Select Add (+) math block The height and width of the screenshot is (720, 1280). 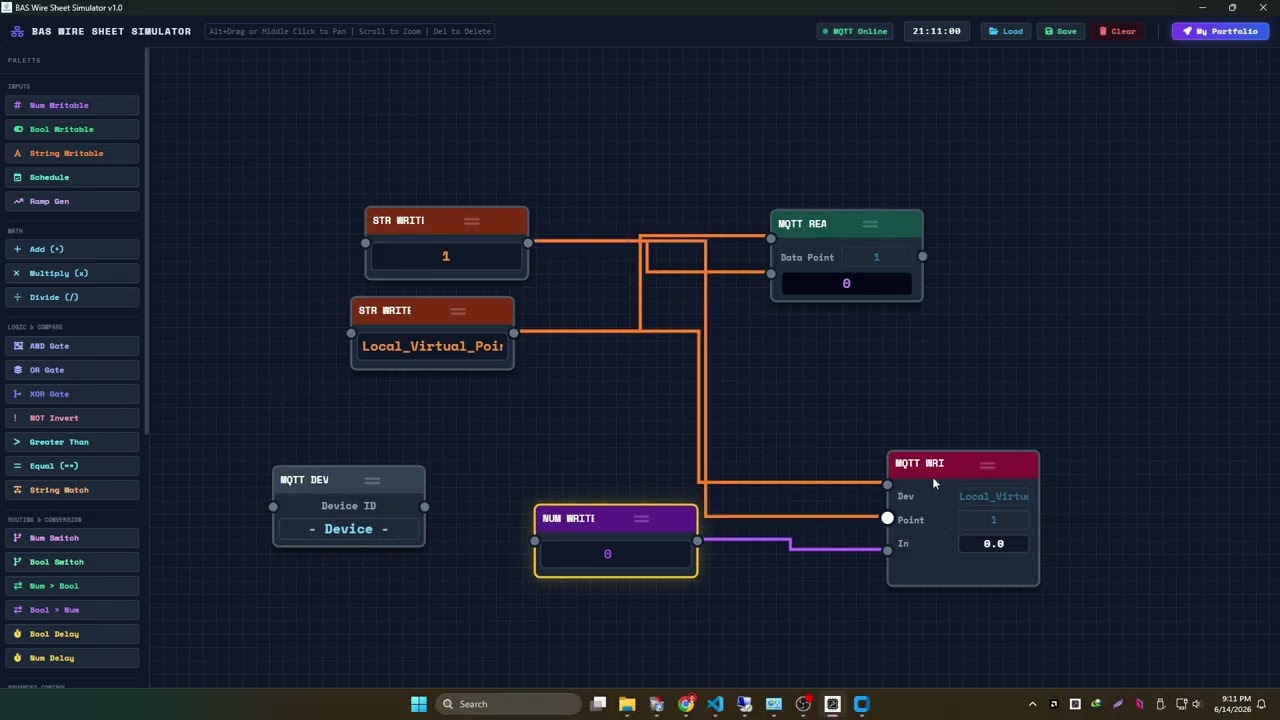72,249
